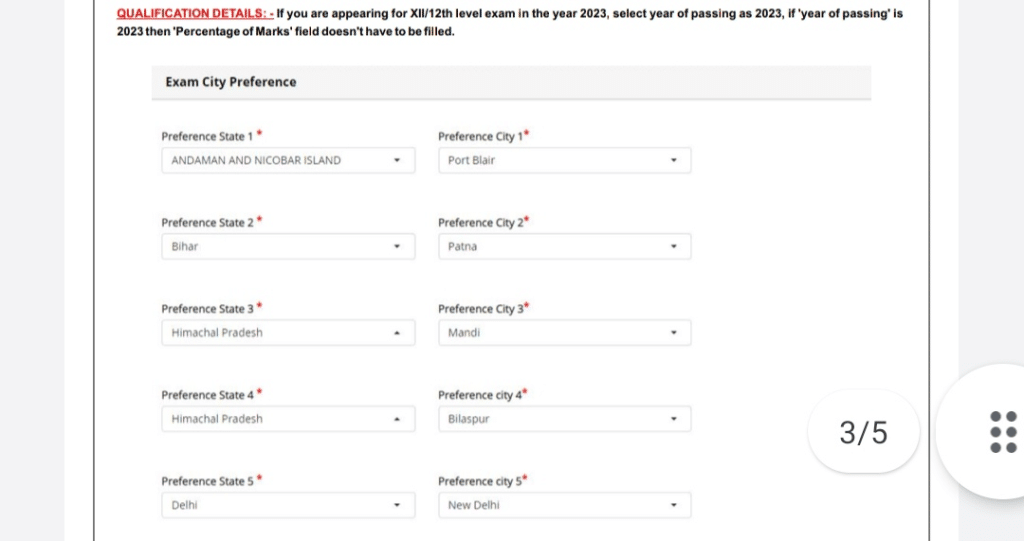This screenshot has width=1024, height=541.
Task: Open the six-dot grid floating button
Action: tap(1002, 432)
